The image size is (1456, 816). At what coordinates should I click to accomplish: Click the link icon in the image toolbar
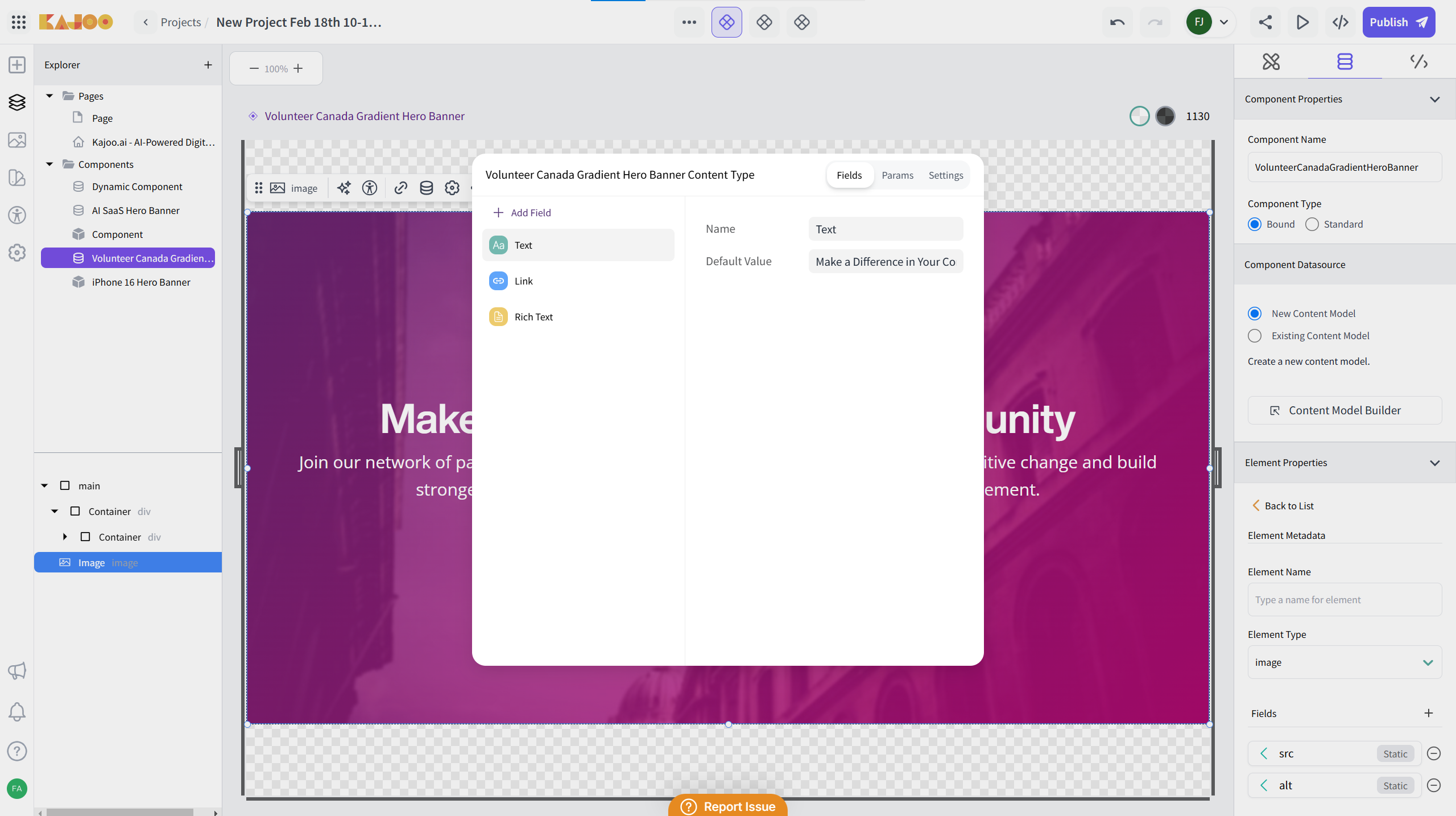click(x=400, y=188)
